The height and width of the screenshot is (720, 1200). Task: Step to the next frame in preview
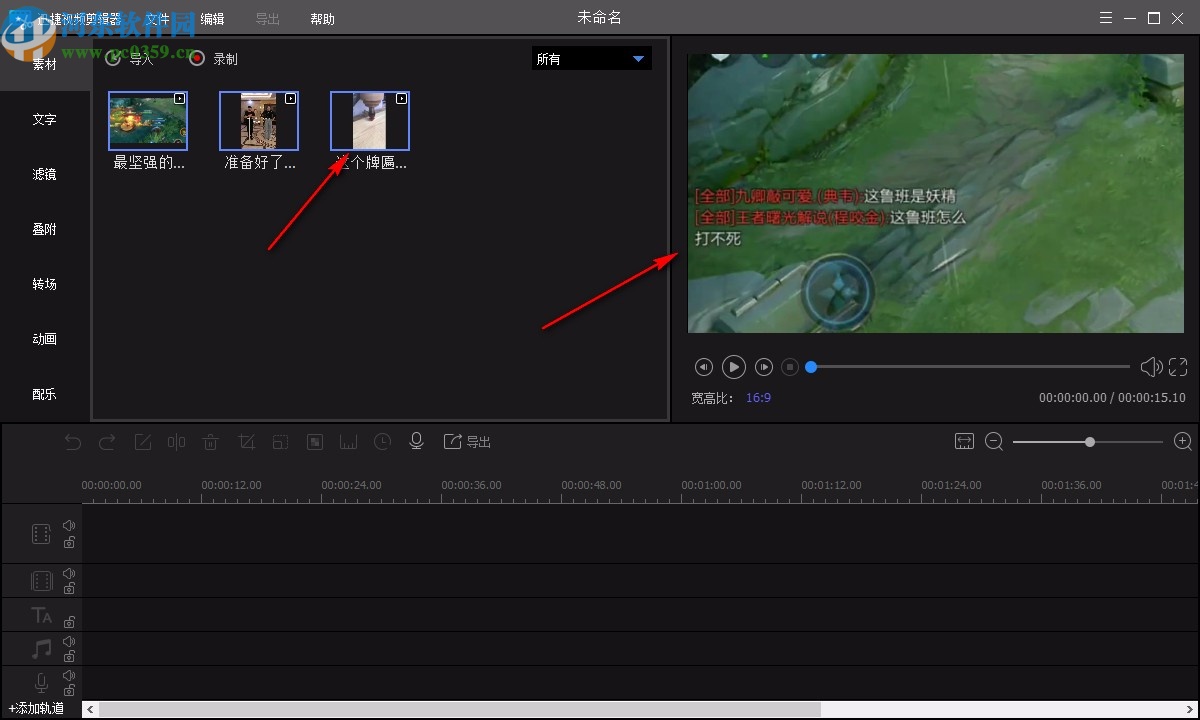pos(763,368)
